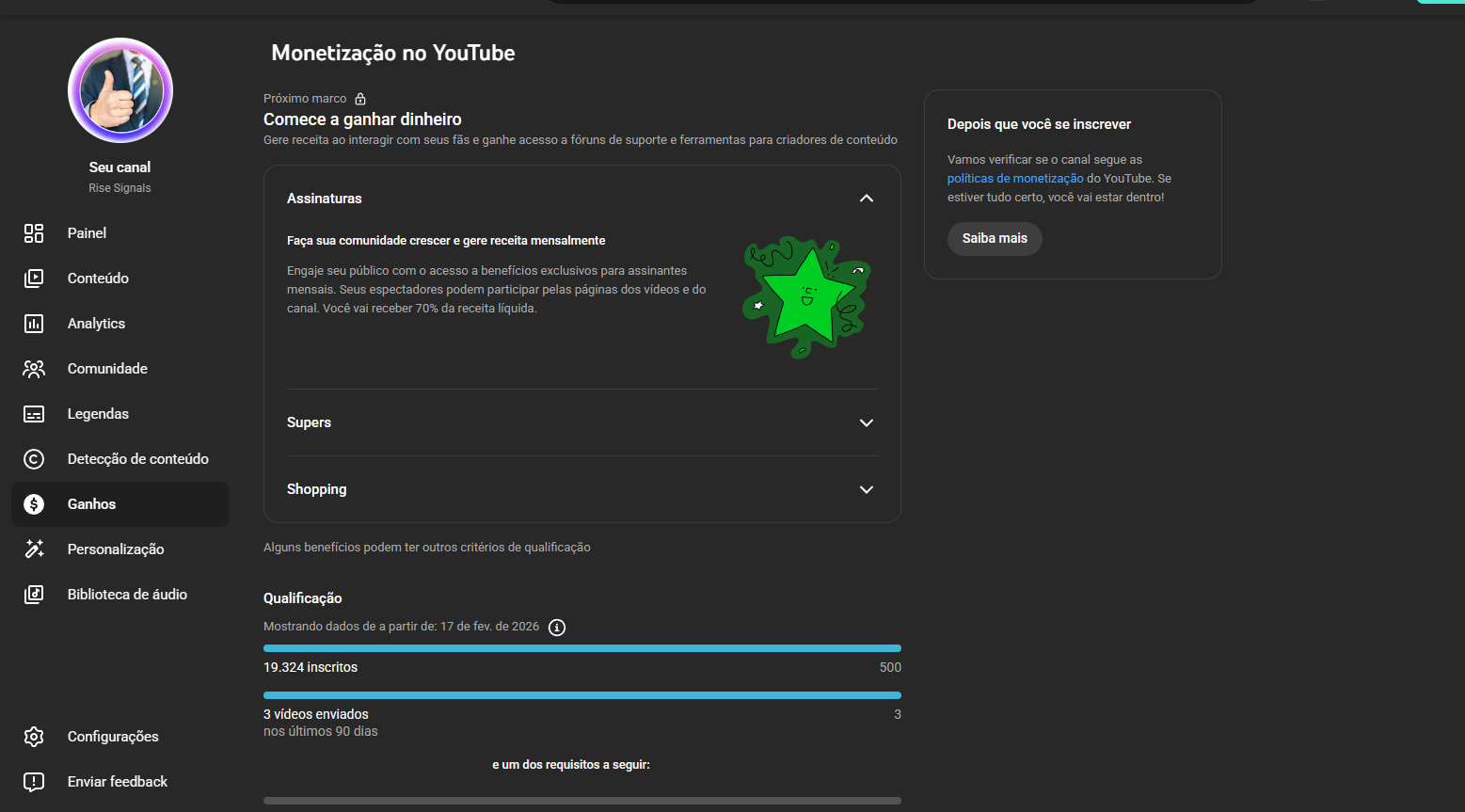Click the Monetização no YouTube heading
Screen dimensions: 1465x812
coord(393,53)
